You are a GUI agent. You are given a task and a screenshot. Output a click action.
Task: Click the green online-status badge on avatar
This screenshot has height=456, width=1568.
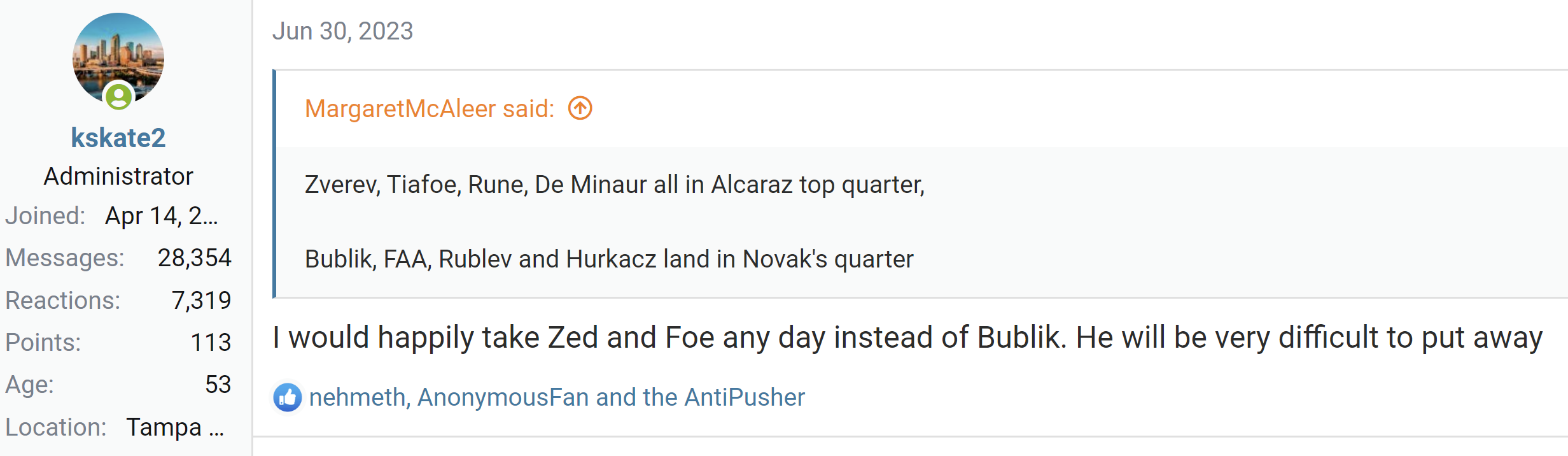pos(118,97)
